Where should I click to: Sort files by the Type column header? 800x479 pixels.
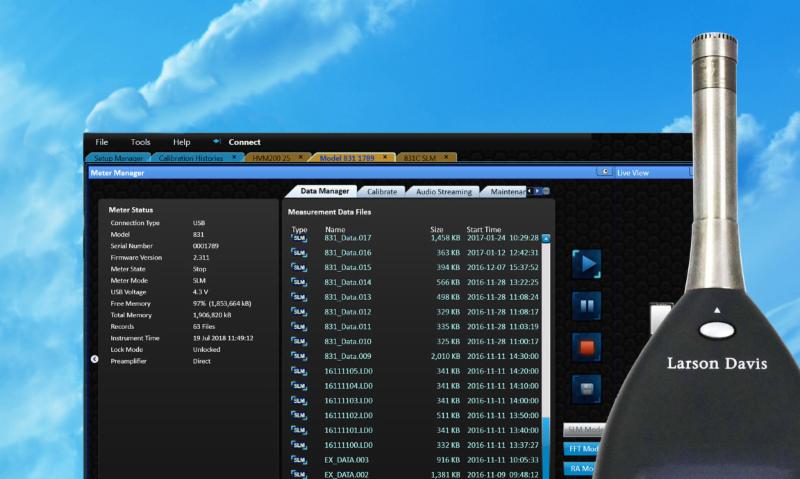(x=299, y=230)
